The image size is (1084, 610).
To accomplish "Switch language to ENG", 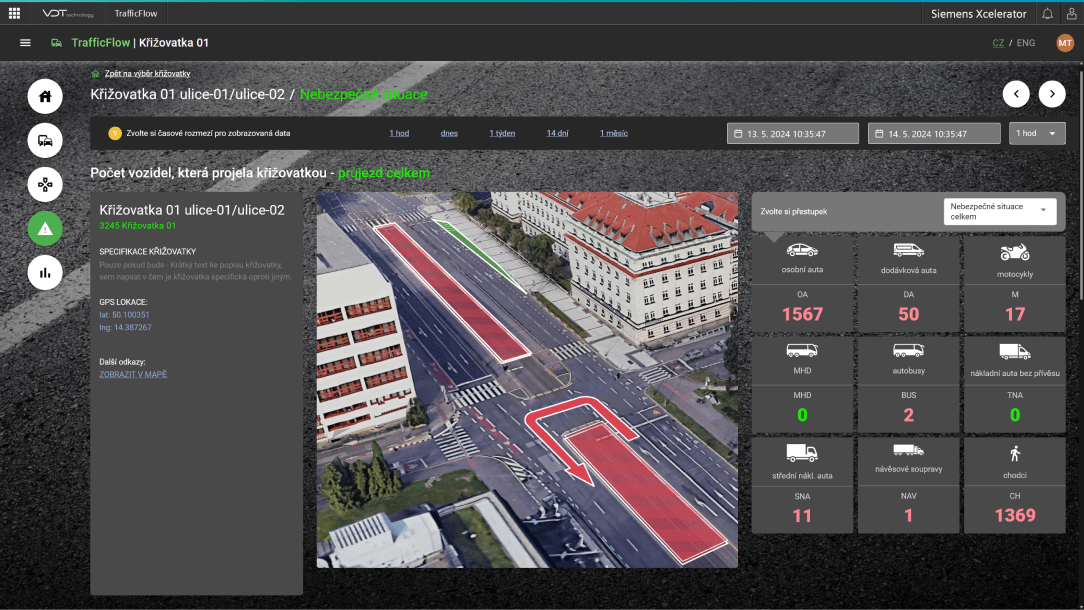I will pyautogui.click(x=1026, y=43).
